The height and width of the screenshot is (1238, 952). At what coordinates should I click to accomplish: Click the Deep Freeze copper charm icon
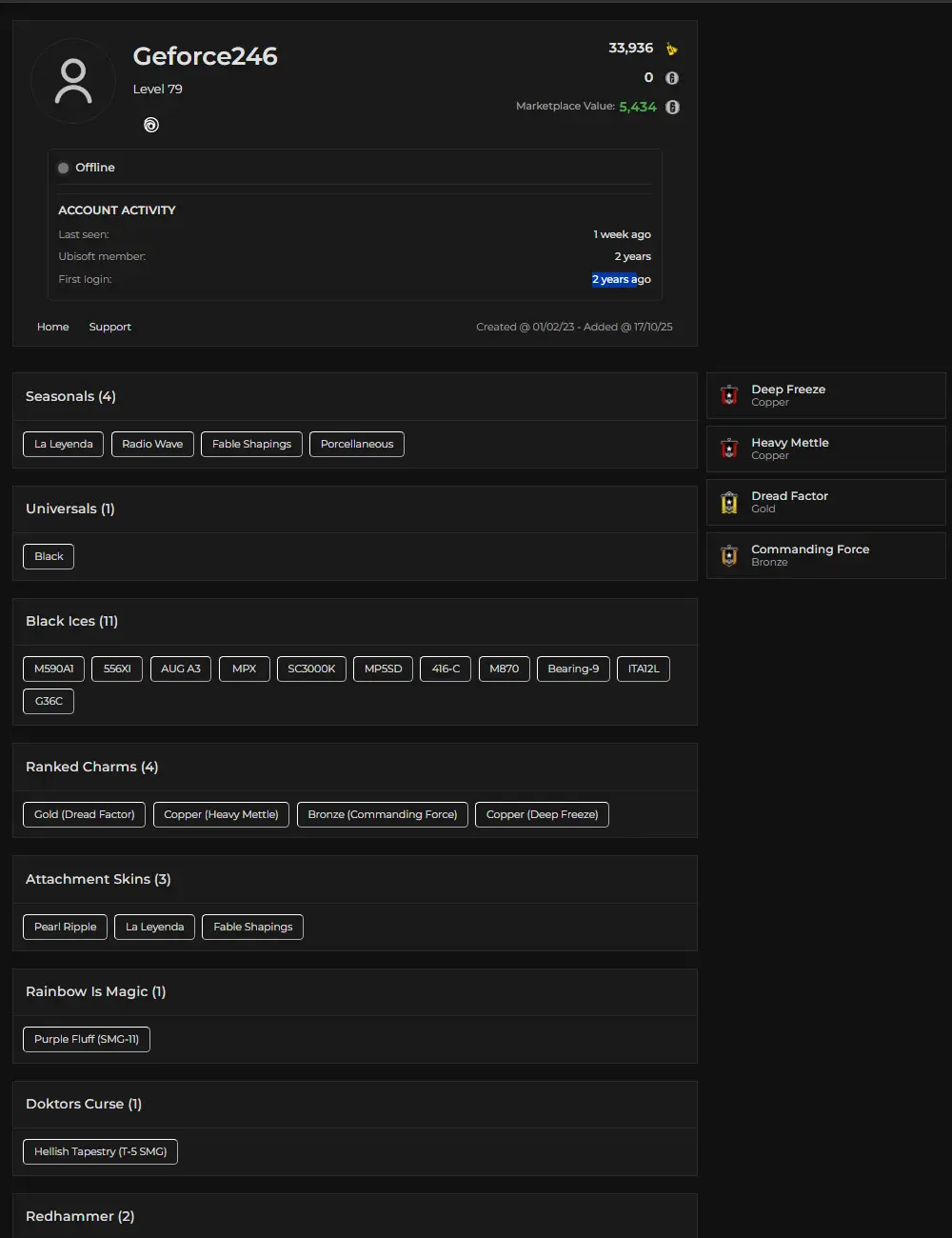point(729,395)
